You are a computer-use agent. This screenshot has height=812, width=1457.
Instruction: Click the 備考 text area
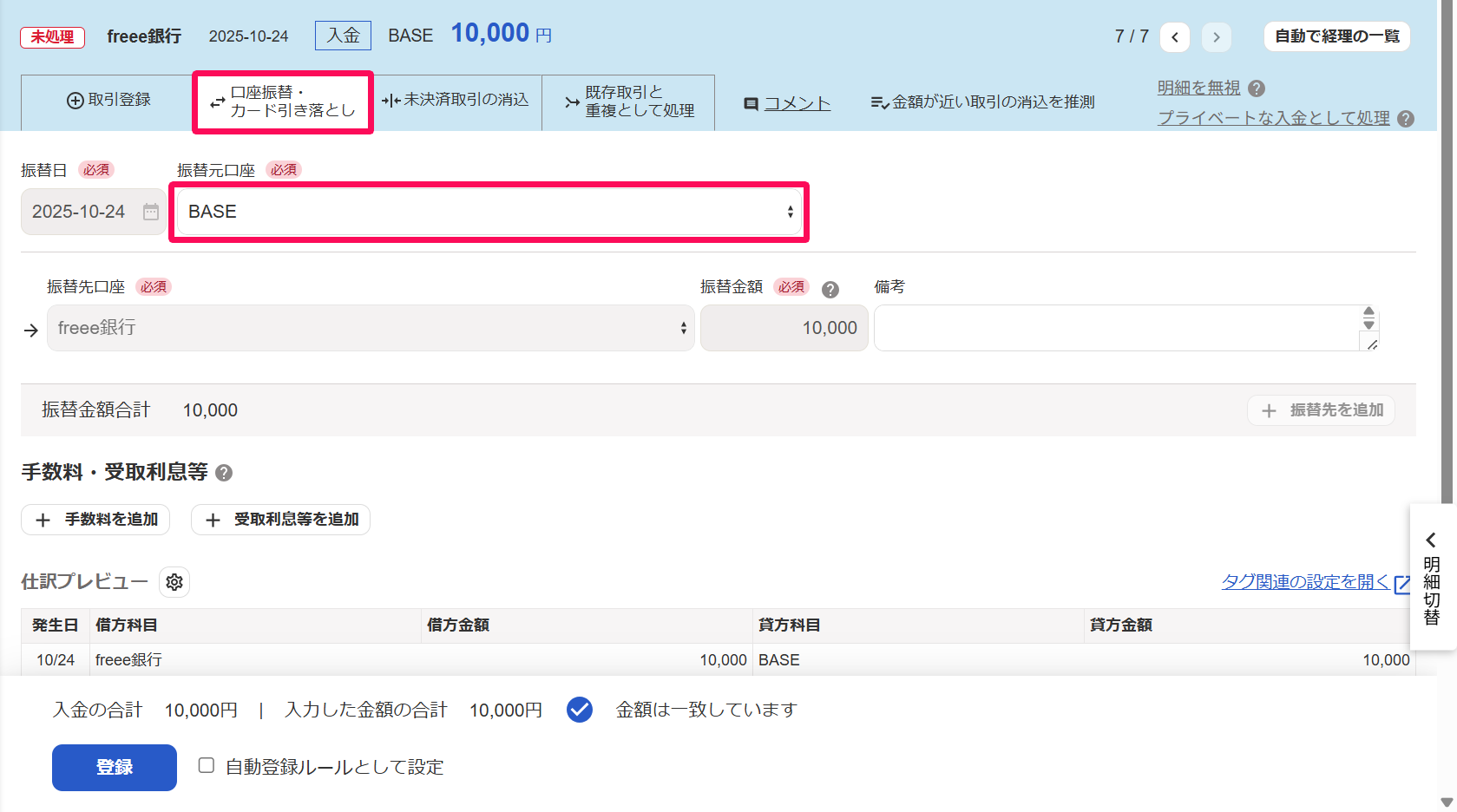[x=1126, y=328]
